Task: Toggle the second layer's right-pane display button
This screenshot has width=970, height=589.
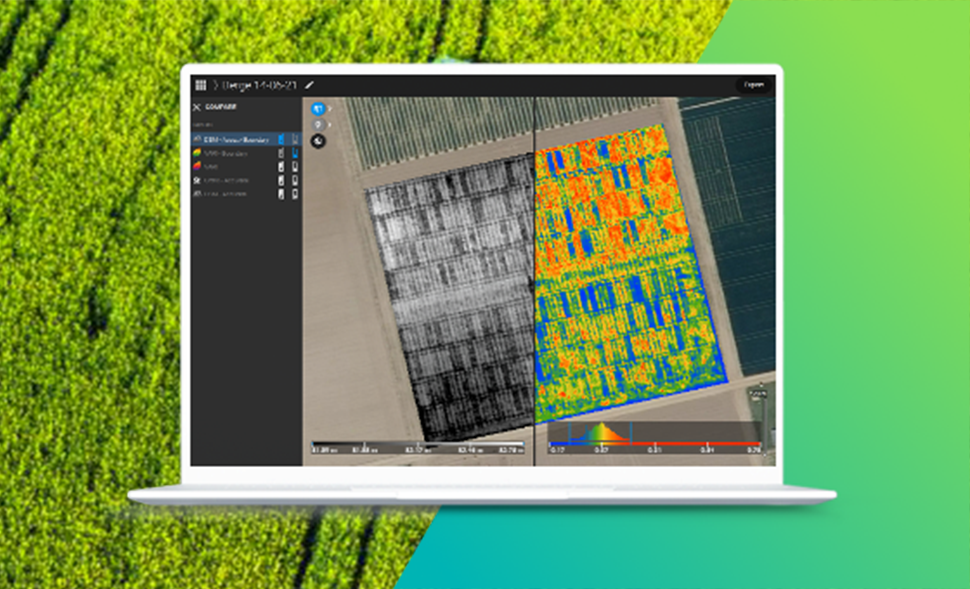Action: tap(295, 153)
